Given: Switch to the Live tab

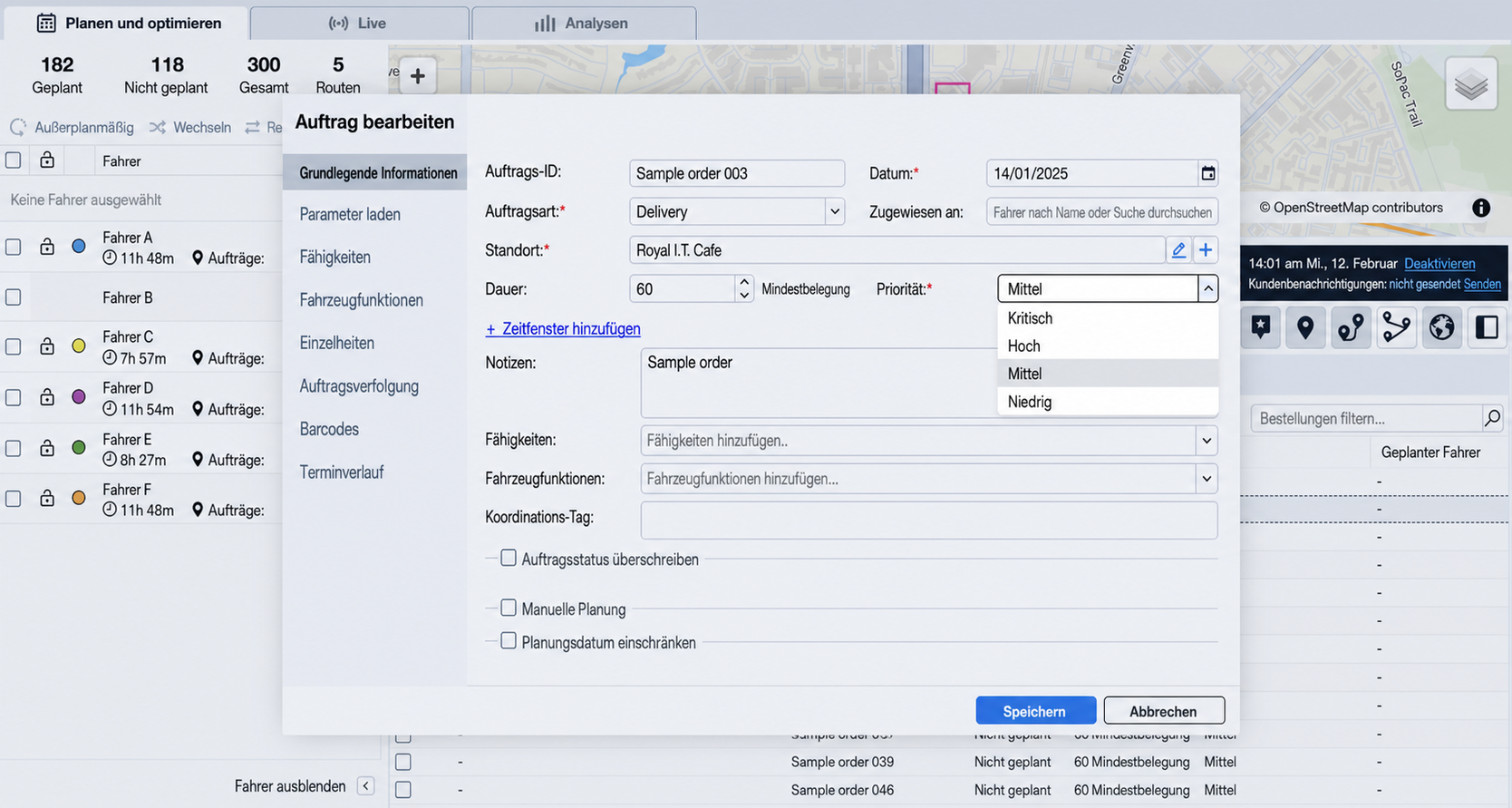Looking at the screenshot, I should pos(359,24).
